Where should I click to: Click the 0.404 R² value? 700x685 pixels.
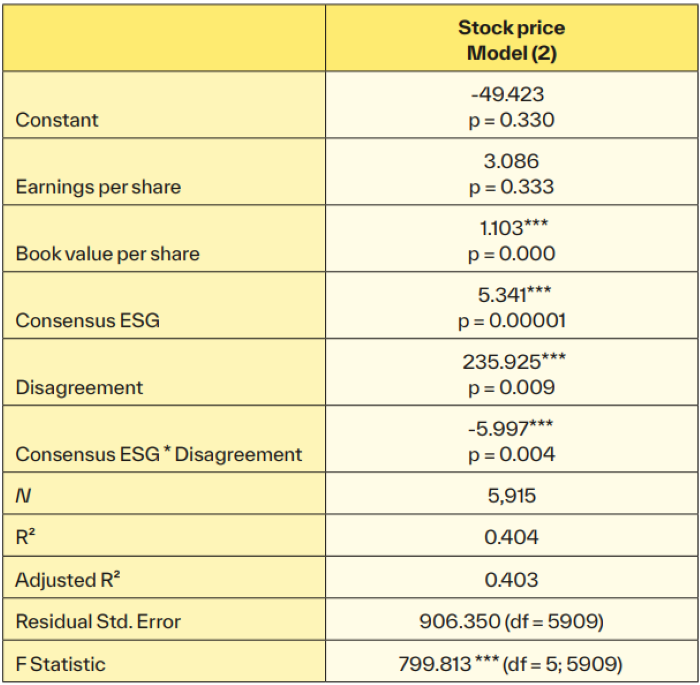point(512,537)
